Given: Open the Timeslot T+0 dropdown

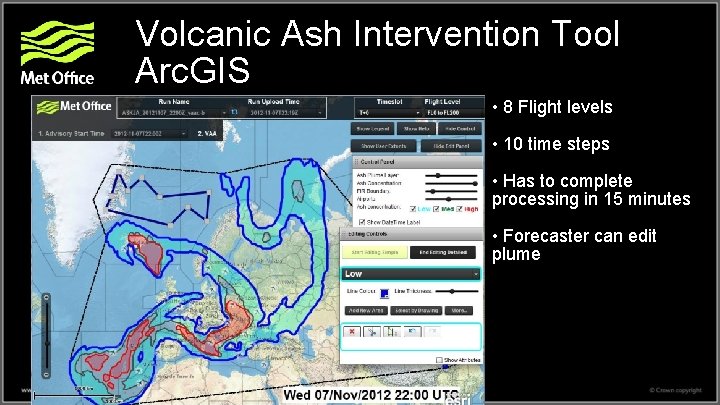Looking at the screenshot, I should (x=390, y=112).
